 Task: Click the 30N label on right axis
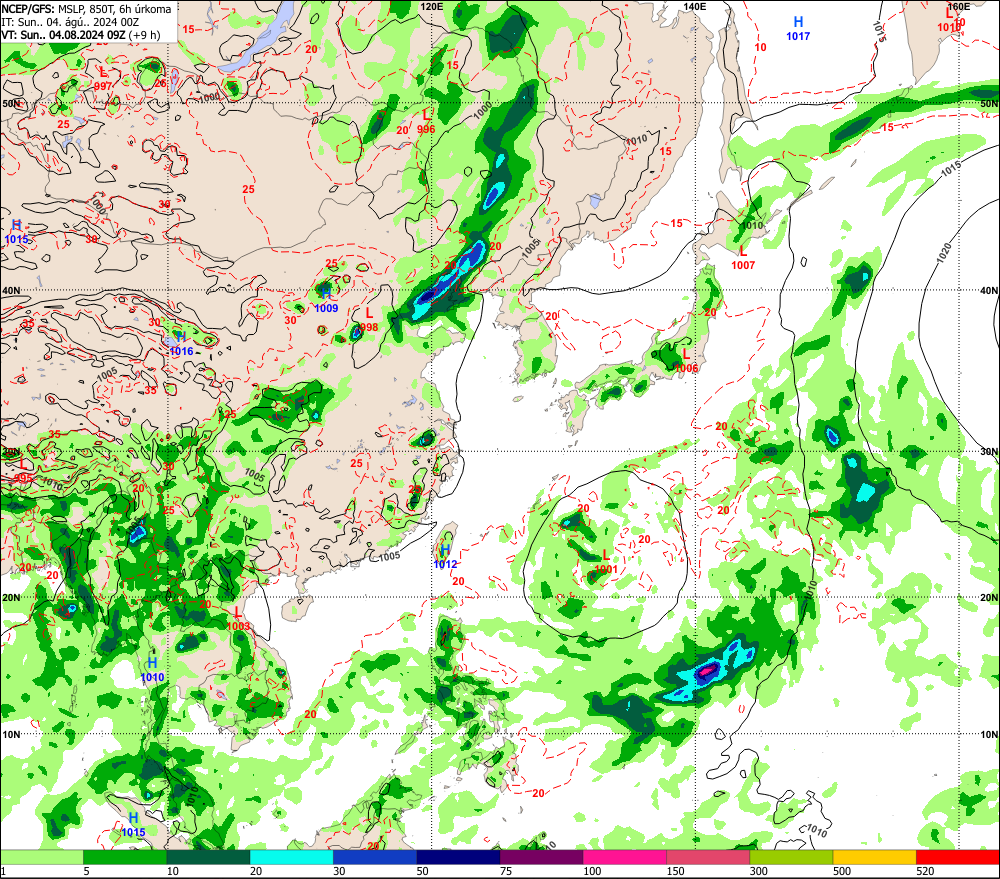(x=989, y=451)
